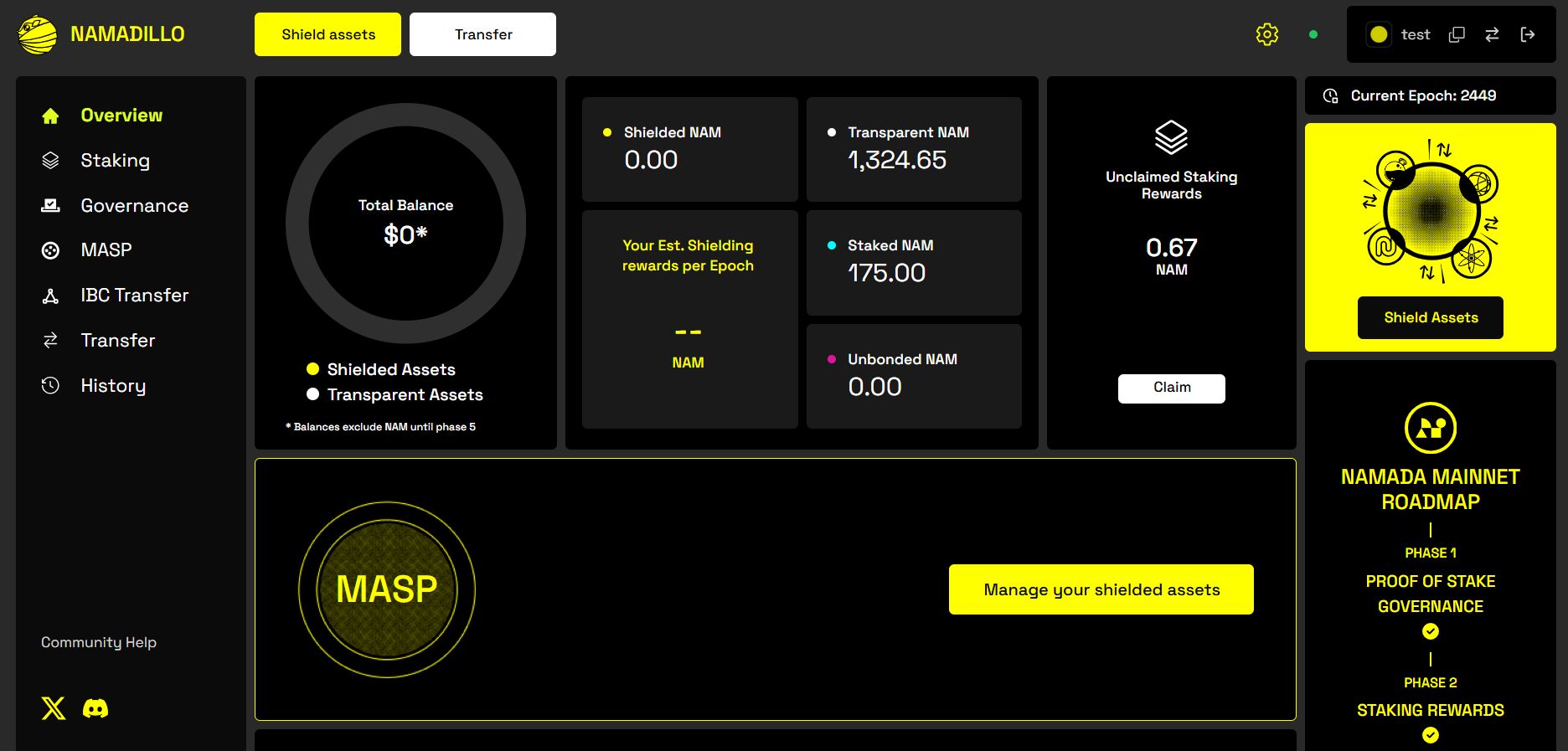The image size is (1568, 751).
Task: Click the green connection status dot
Action: pyautogui.click(x=1313, y=34)
